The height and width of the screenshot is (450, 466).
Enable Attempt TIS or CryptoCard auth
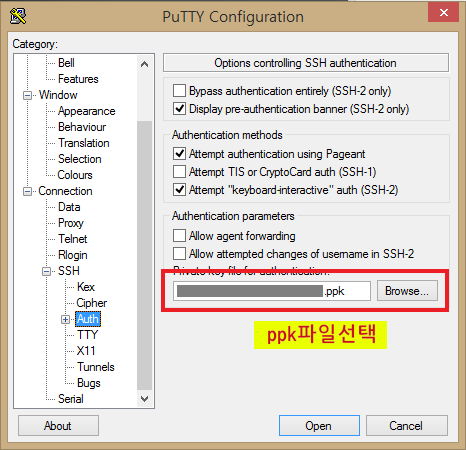coord(179,172)
